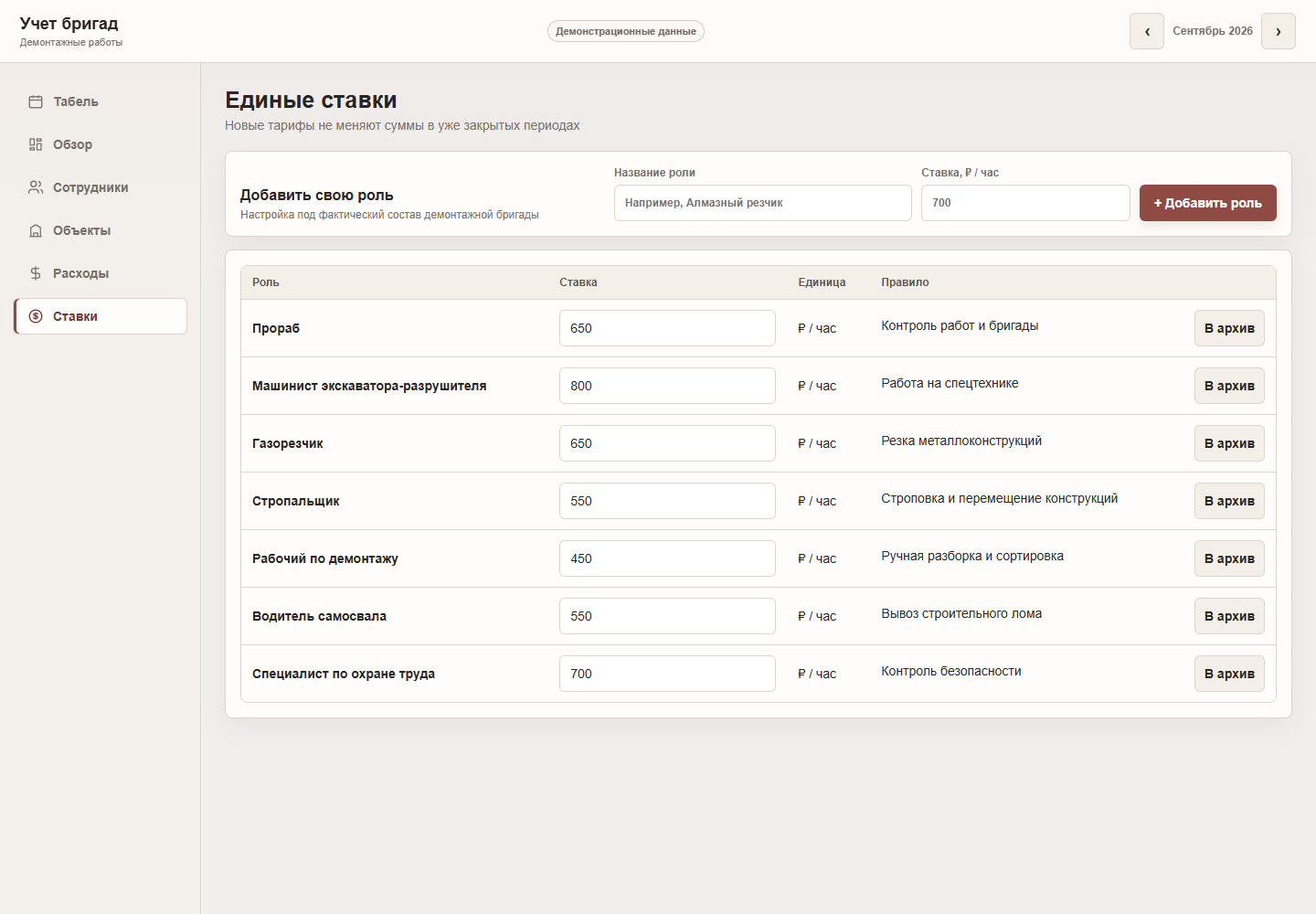Image resolution: width=1316 pixels, height=914 pixels.
Task: Click the Роль column header
Action: pos(266,282)
